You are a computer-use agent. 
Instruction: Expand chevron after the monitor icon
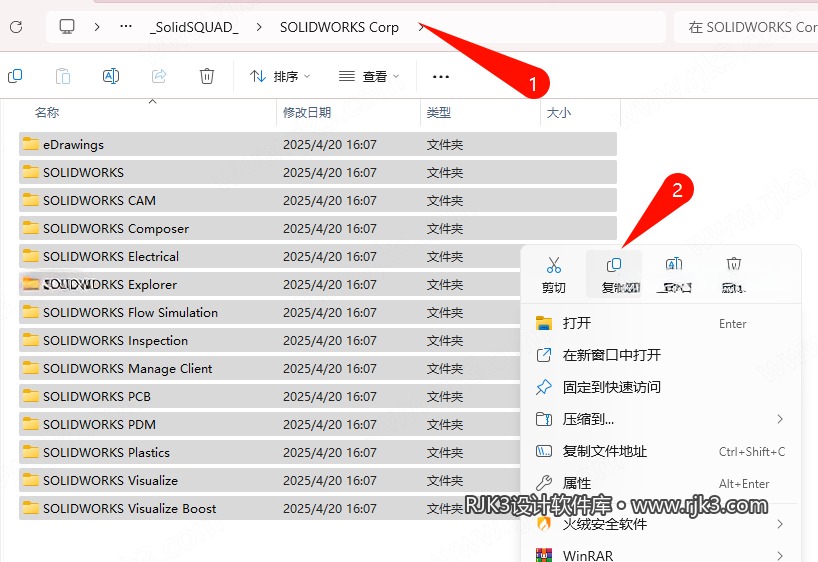pos(97,27)
